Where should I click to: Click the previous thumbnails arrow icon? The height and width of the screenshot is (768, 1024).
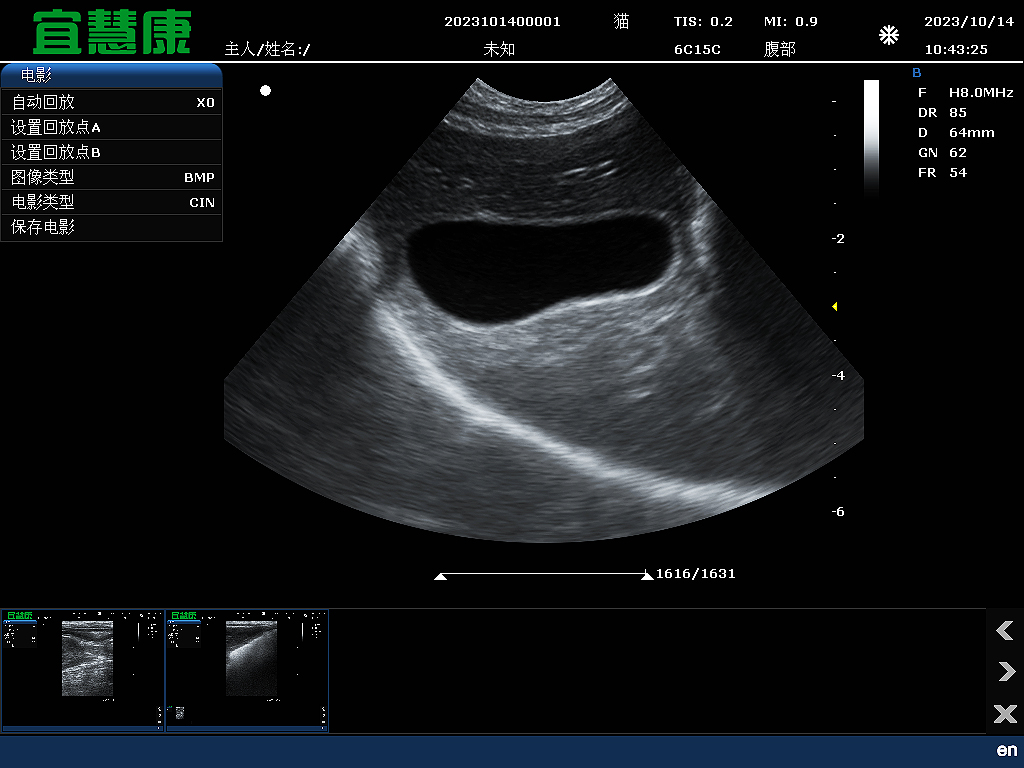coord(1005,630)
